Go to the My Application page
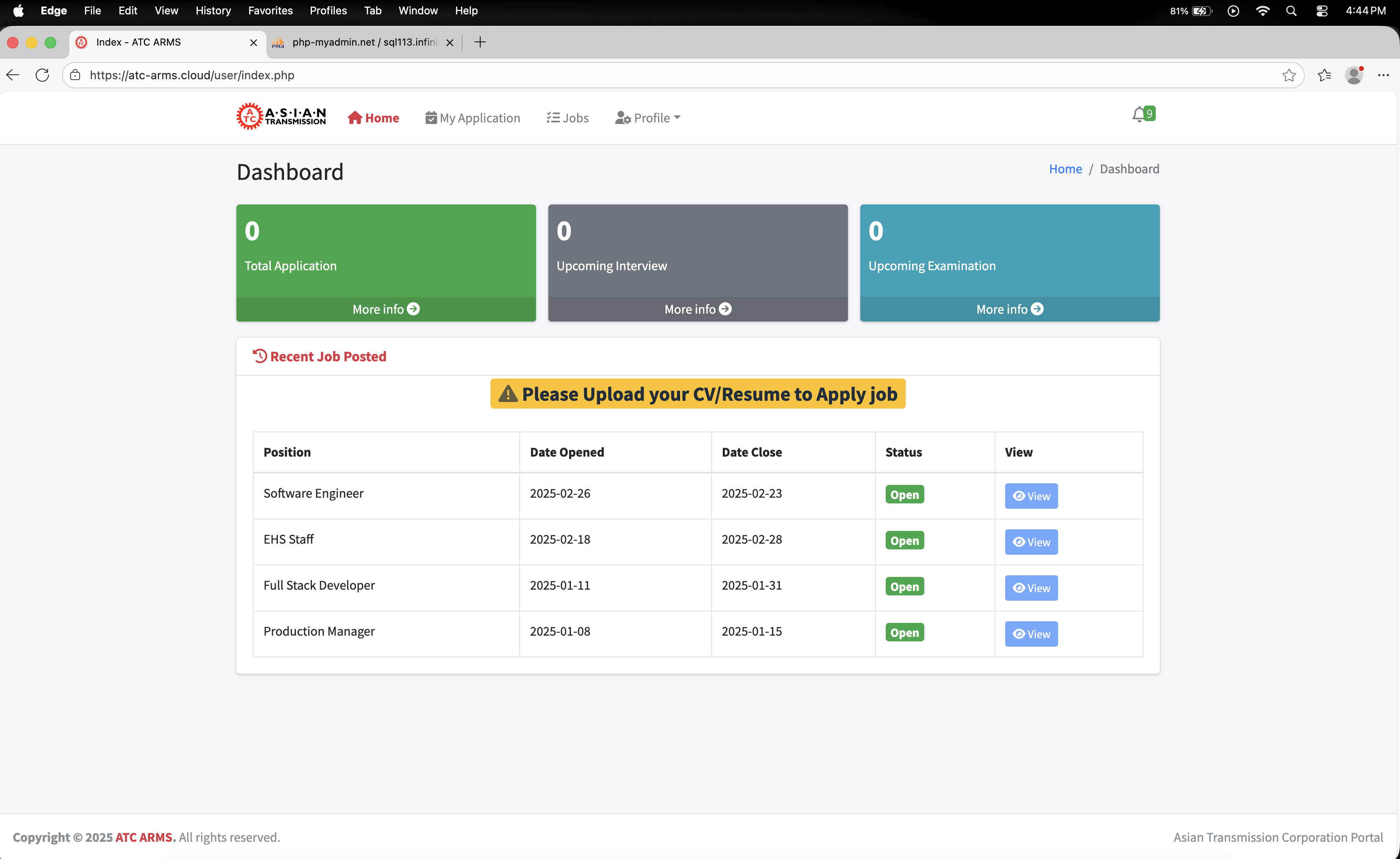This screenshot has width=1400, height=859. 473,118
